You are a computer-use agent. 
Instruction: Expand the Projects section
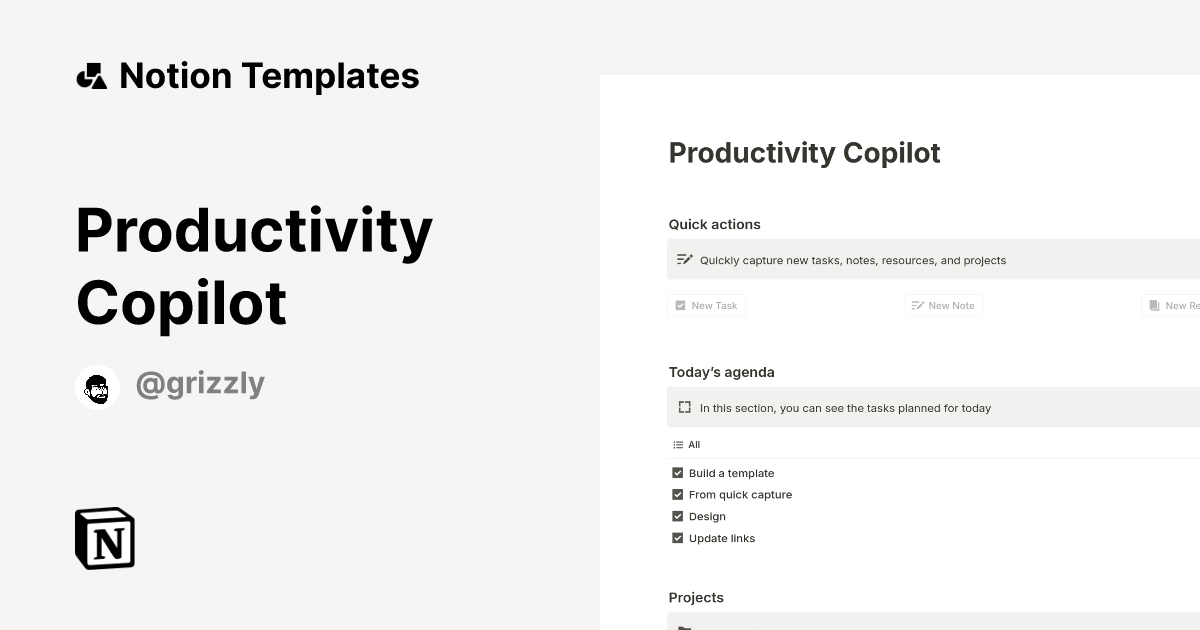click(x=696, y=597)
